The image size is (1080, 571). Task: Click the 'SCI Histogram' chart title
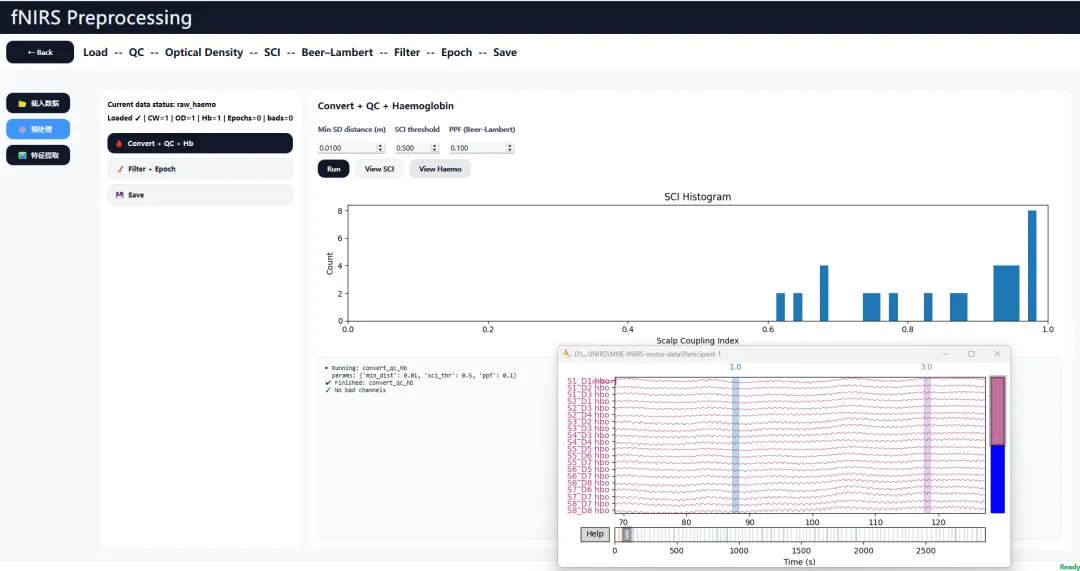[698, 197]
